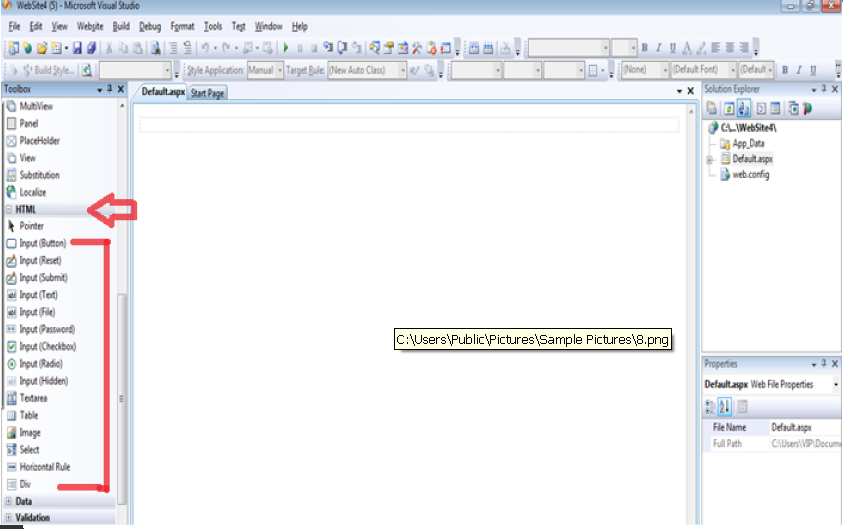Open the ASP.NET Configuration icon

pyautogui.click(x=806, y=109)
